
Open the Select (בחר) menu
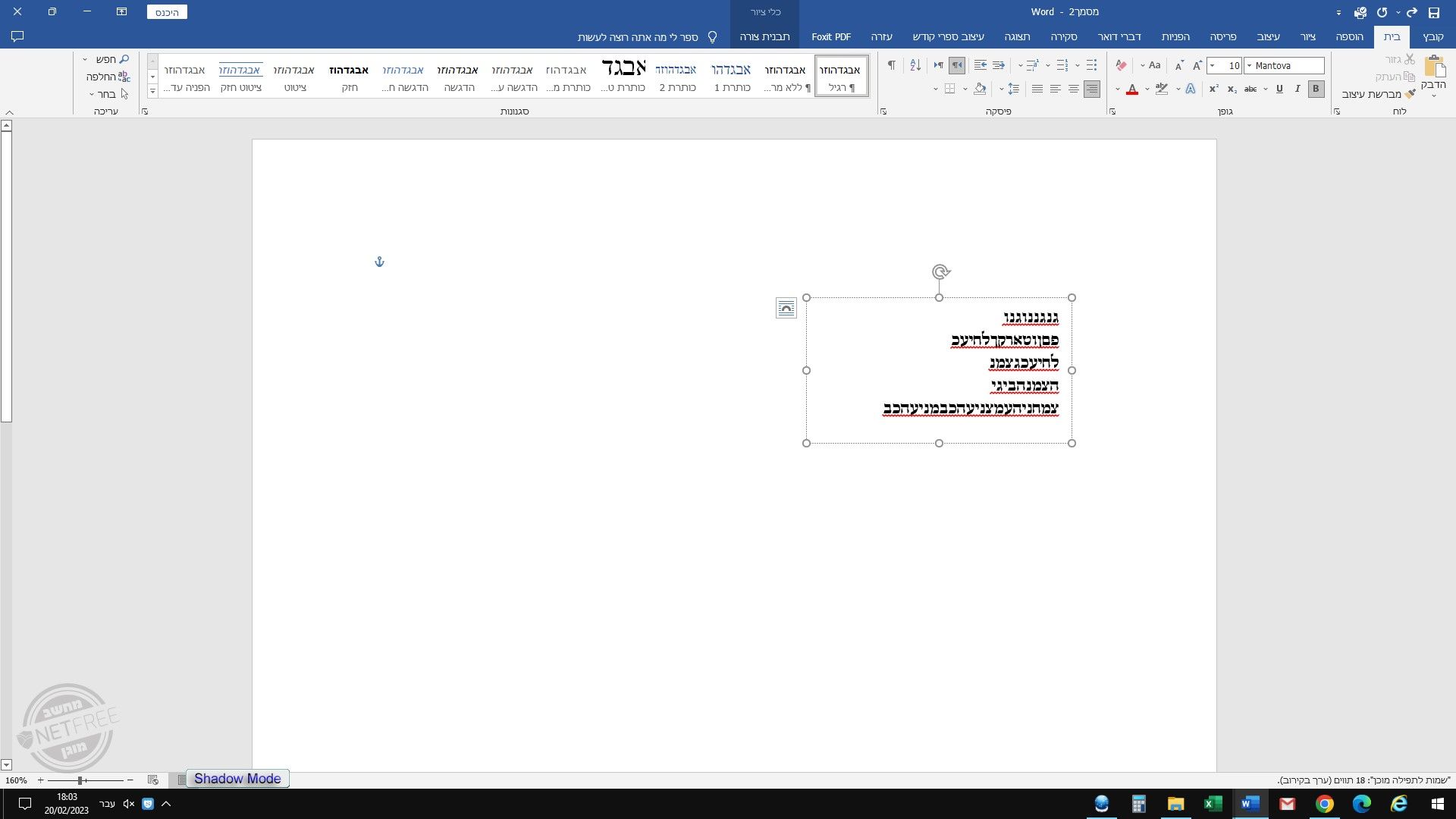(x=109, y=94)
